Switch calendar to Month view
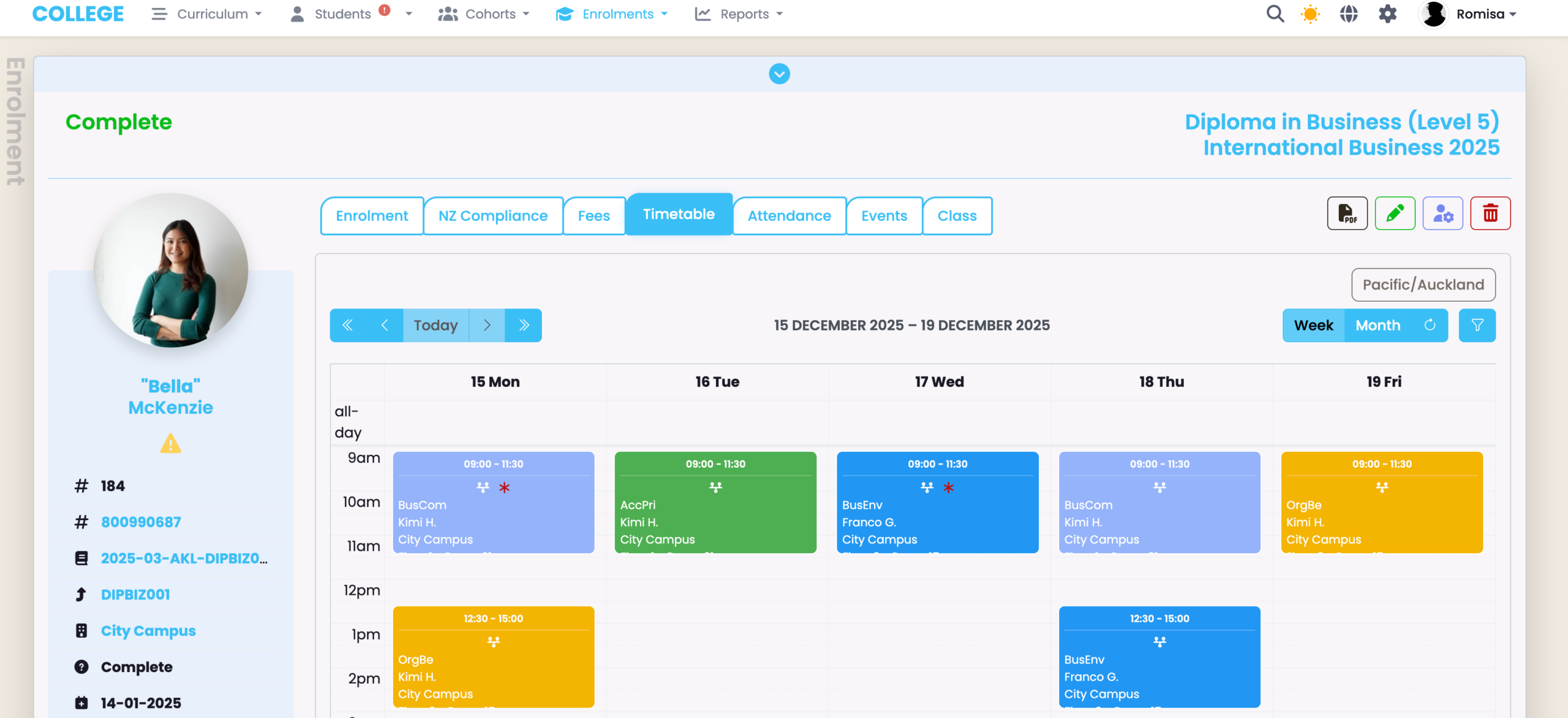 (x=1378, y=325)
